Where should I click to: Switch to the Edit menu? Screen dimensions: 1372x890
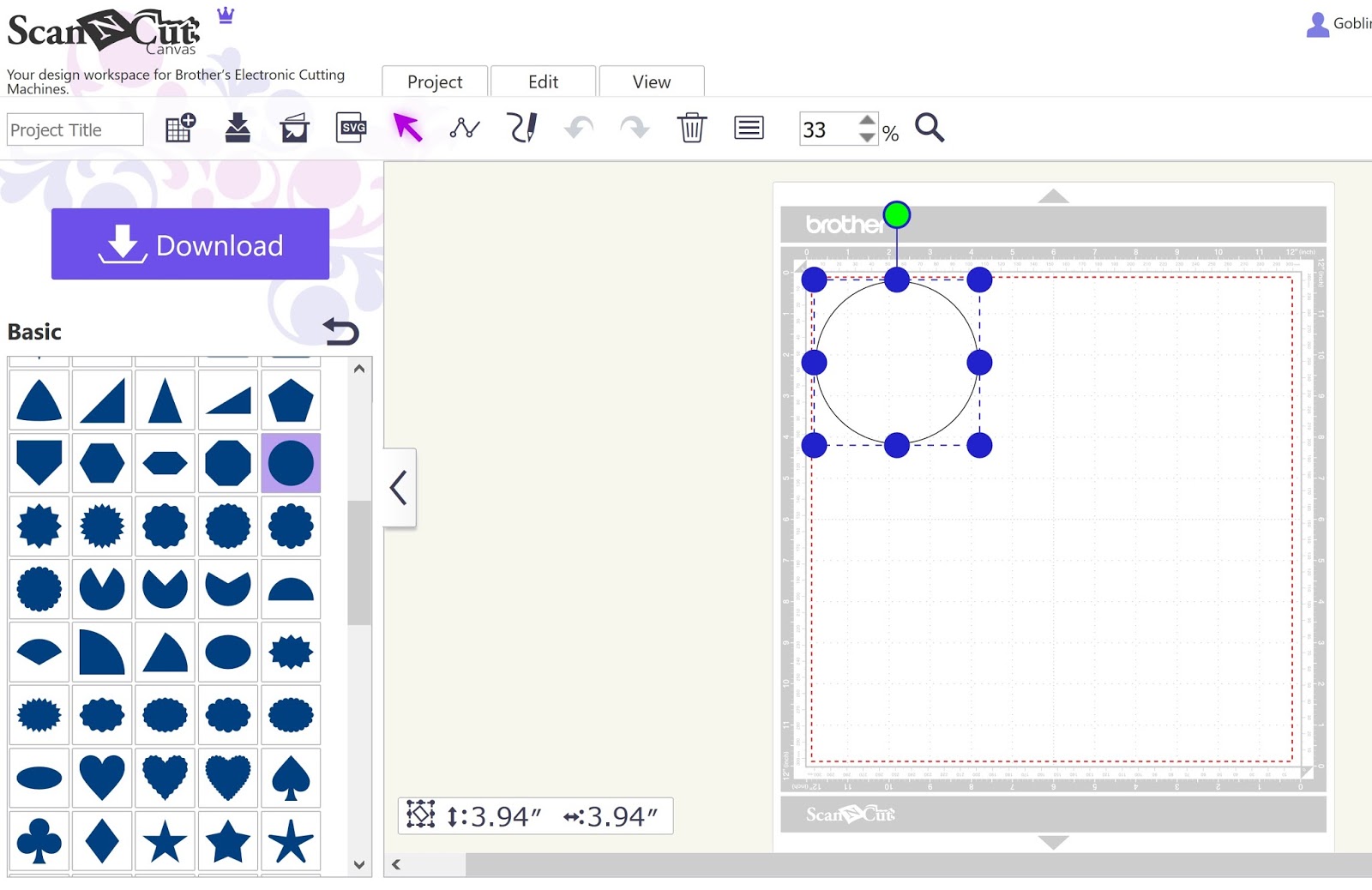543,81
